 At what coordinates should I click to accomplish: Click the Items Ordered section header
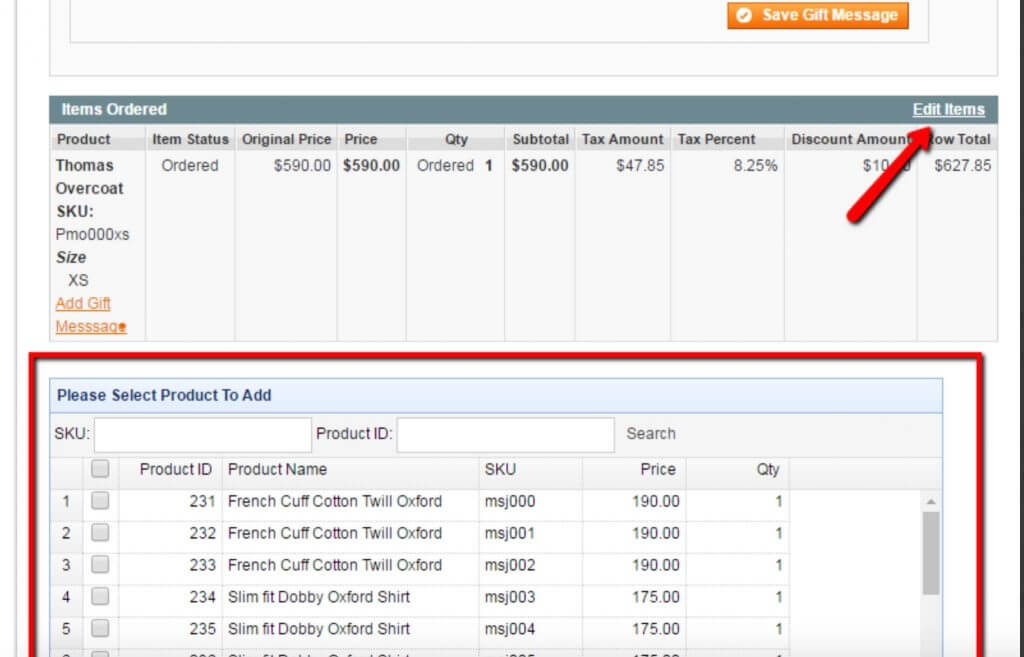coord(114,110)
